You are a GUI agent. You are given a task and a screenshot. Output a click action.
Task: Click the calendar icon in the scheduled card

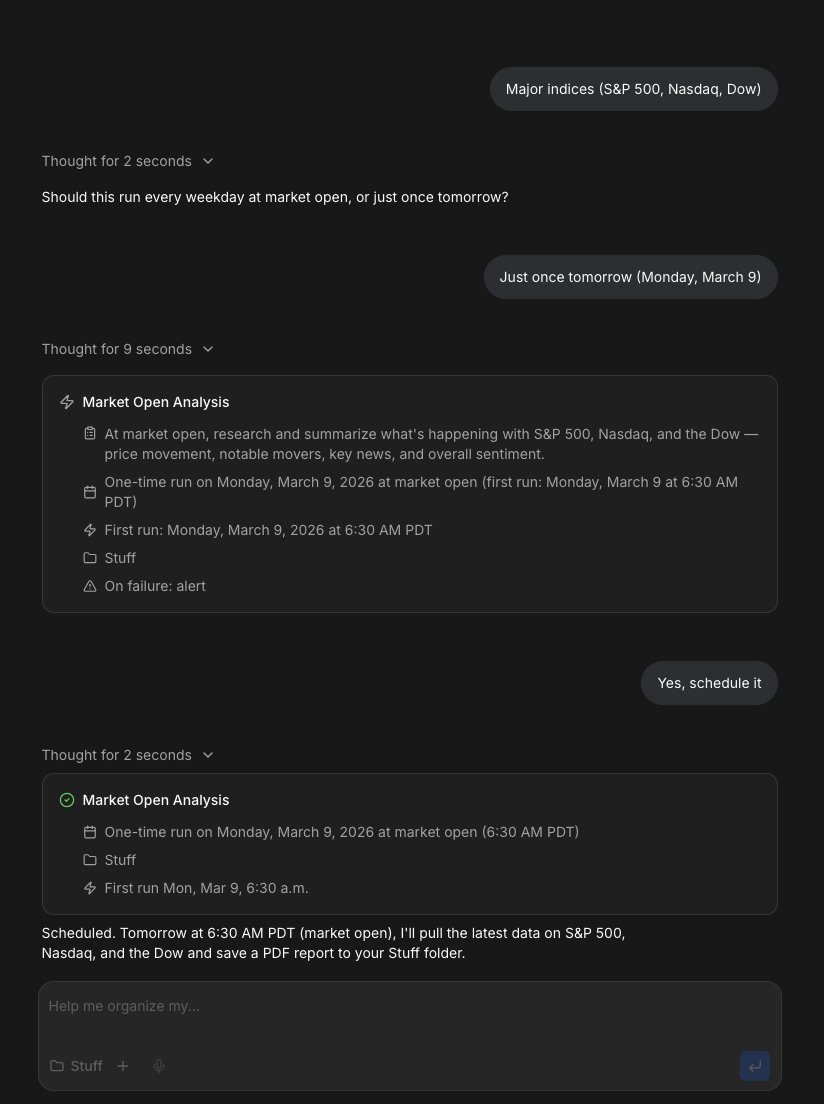[89, 832]
